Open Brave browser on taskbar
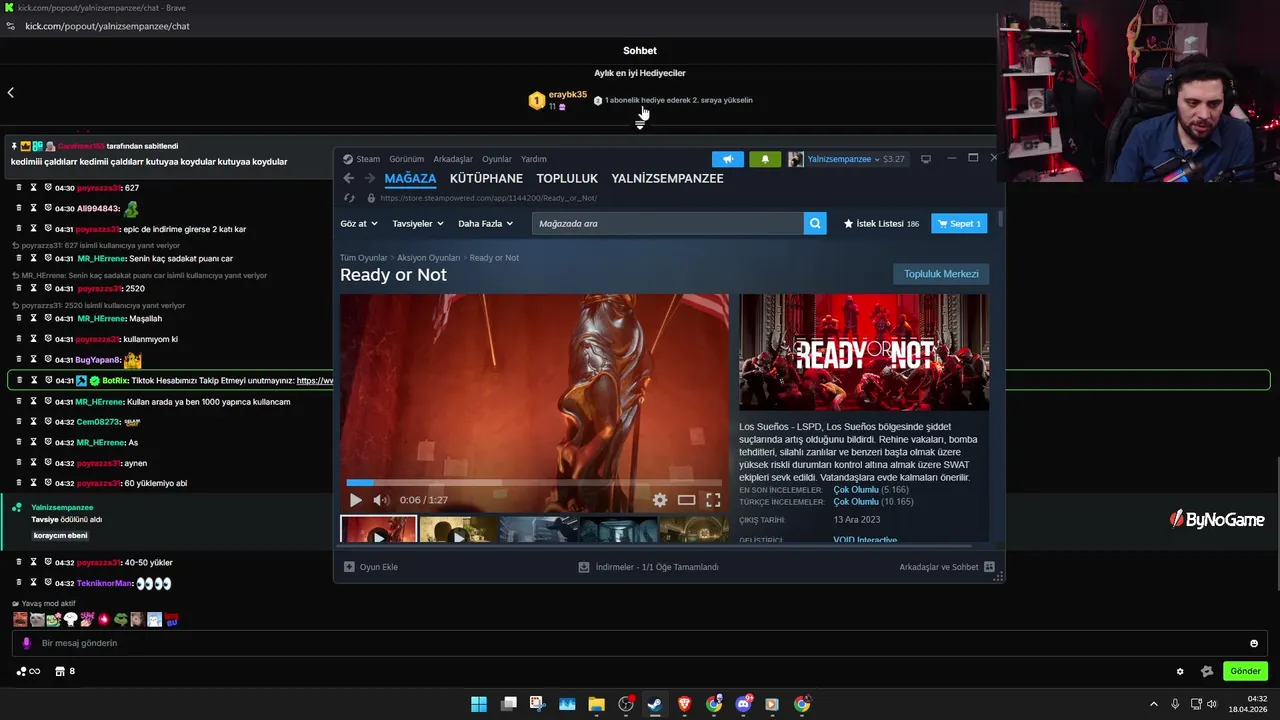The height and width of the screenshot is (720, 1280). (x=684, y=704)
